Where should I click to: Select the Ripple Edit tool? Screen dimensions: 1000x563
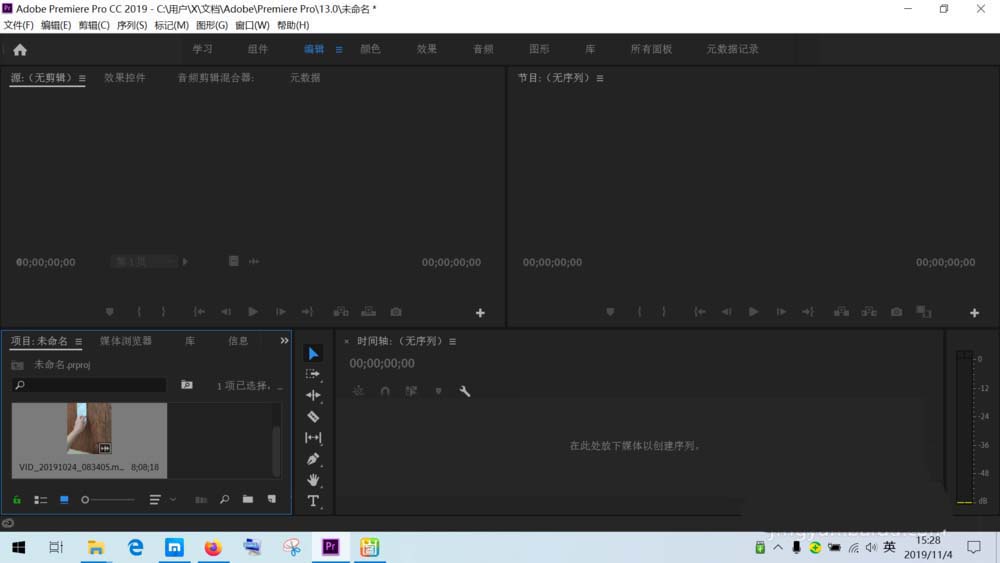tap(313, 395)
